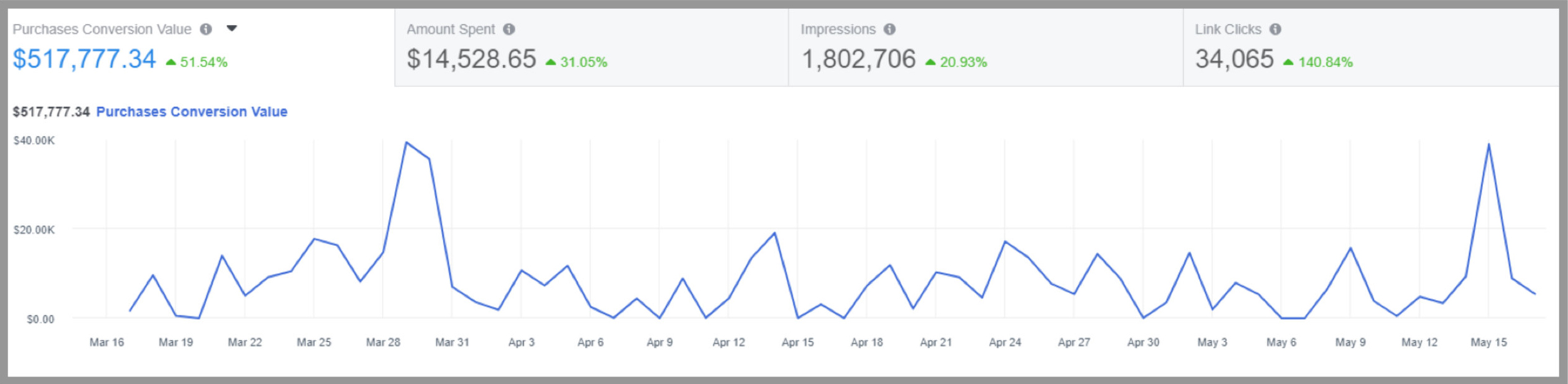
Task: Click the blue Purchases Conversion Value chart legend
Action: point(191,112)
